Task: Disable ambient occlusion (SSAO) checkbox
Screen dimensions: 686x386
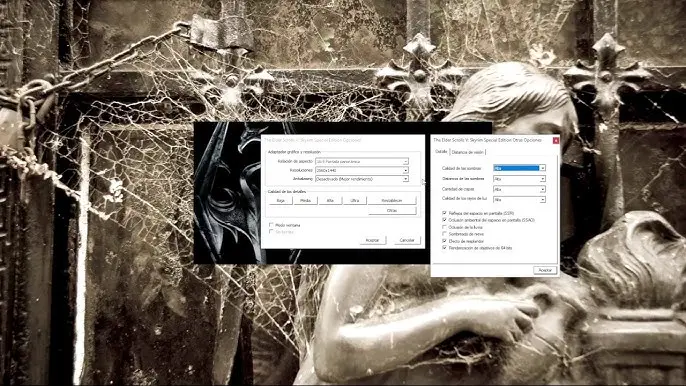Action: [444, 220]
